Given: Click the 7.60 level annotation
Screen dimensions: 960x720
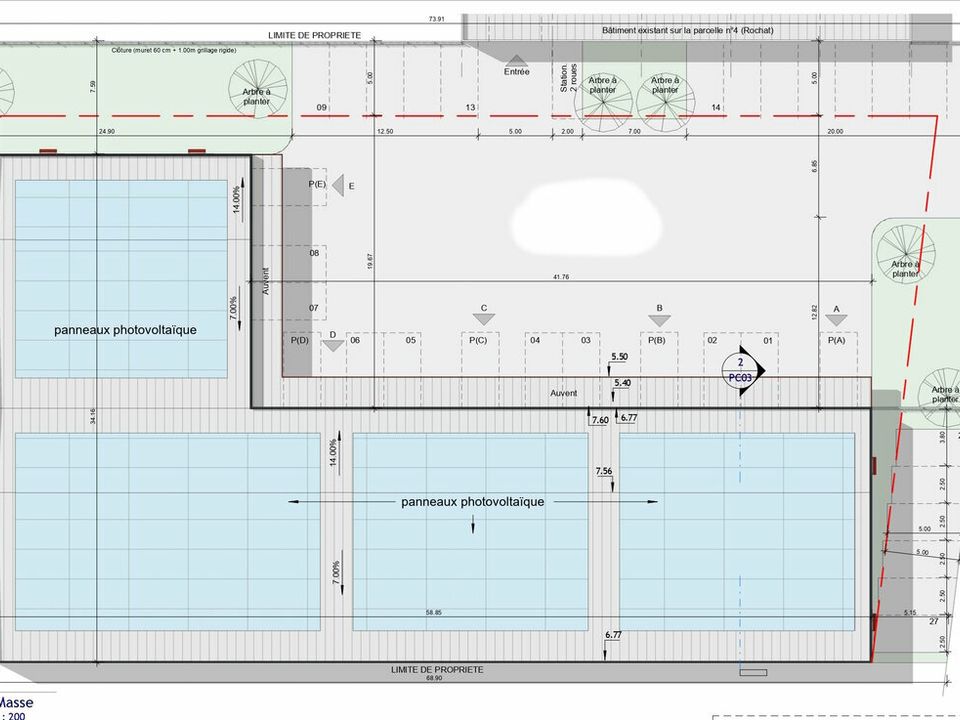Looking at the screenshot, I should [x=600, y=419].
